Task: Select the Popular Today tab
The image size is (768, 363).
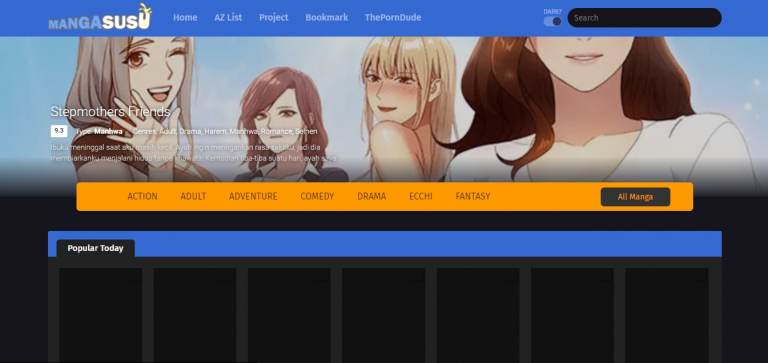Action: [x=96, y=248]
